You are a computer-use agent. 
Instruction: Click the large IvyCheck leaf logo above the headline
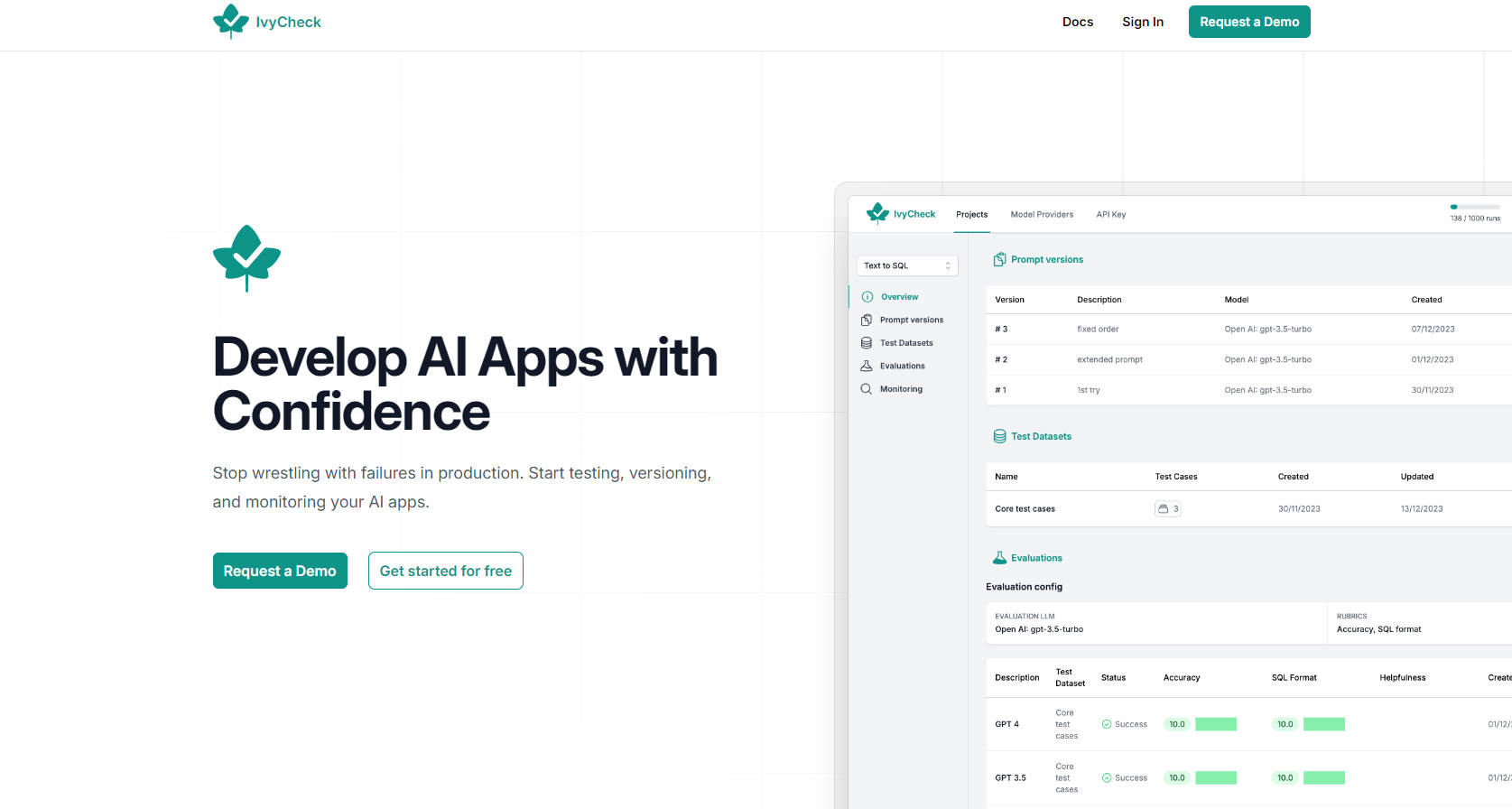pos(246,258)
